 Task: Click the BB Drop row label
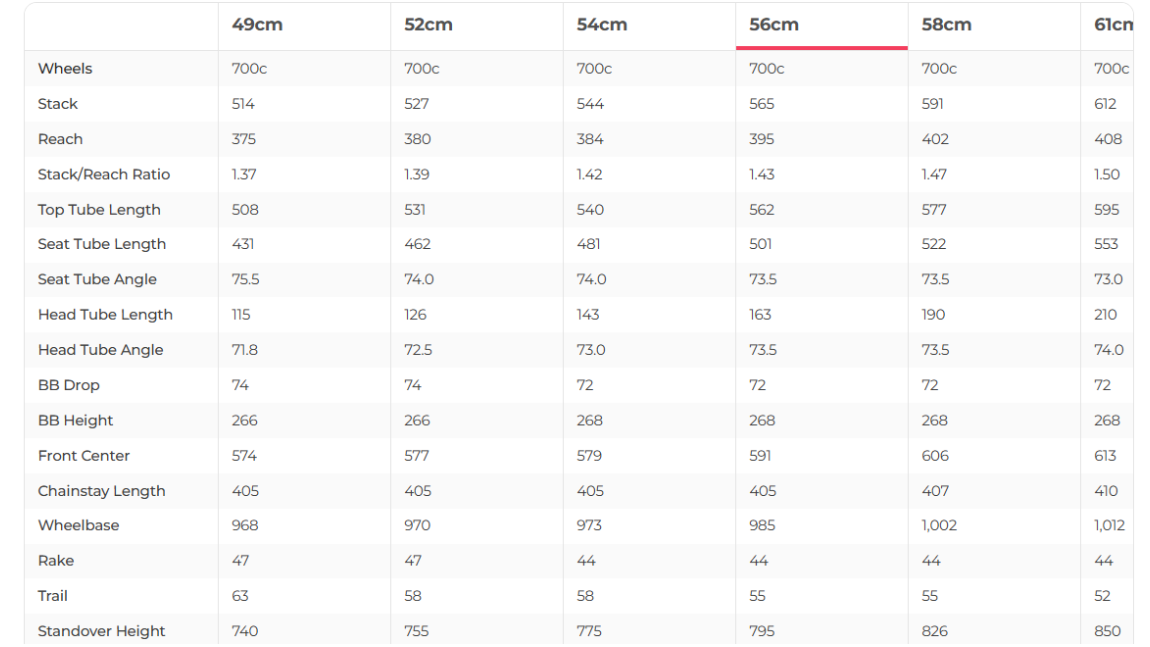click(69, 385)
